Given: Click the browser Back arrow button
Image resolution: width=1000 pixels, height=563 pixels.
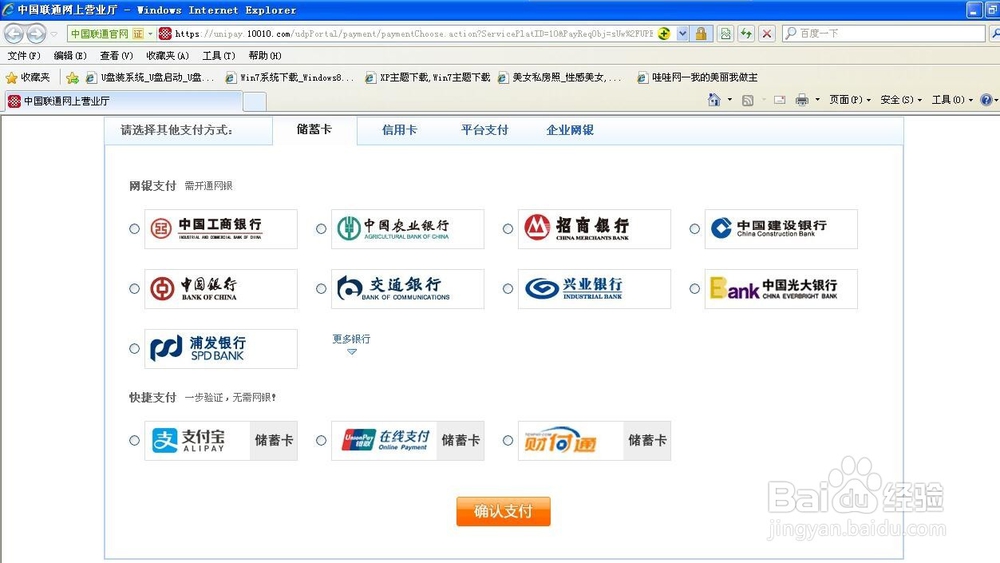Looking at the screenshot, I should pyautogui.click(x=14, y=33).
